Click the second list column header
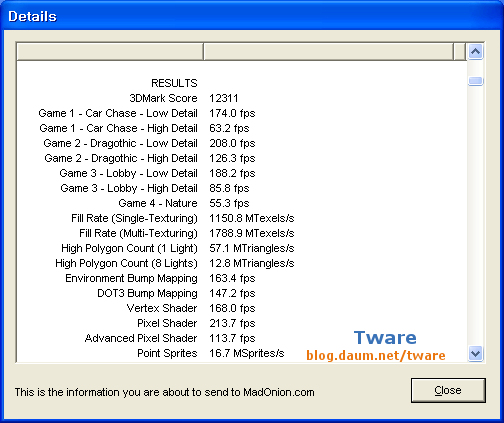Image resolution: width=504 pixels, height=423 pixels. (329, 52)
